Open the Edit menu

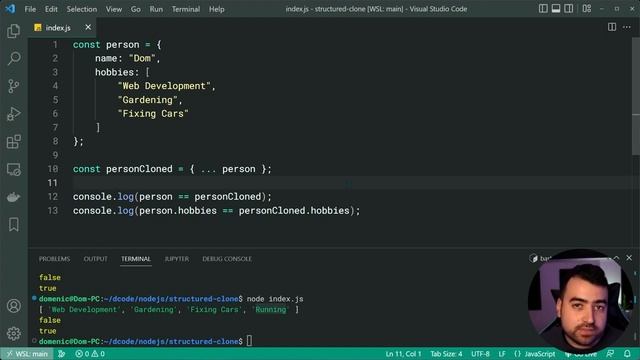[51, 9]
